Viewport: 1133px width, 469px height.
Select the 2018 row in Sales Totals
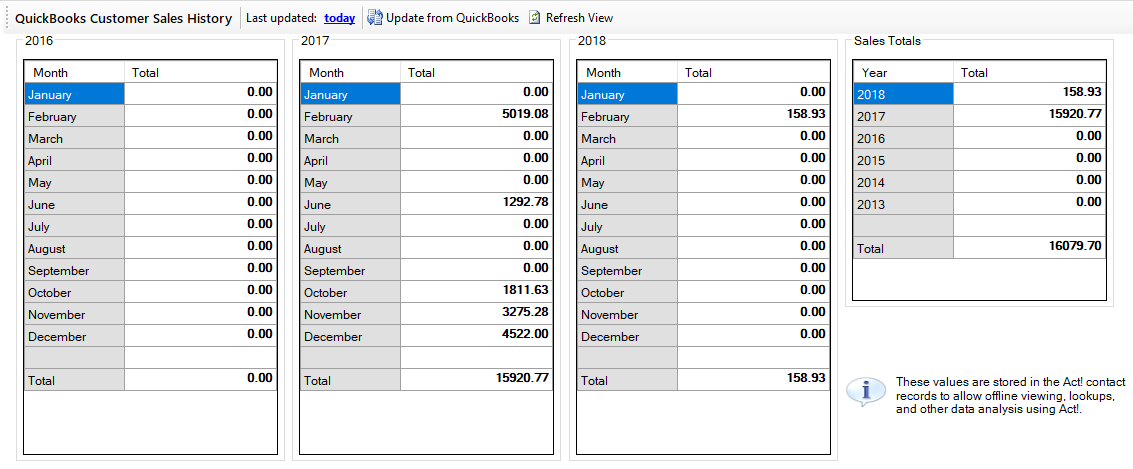980,94
